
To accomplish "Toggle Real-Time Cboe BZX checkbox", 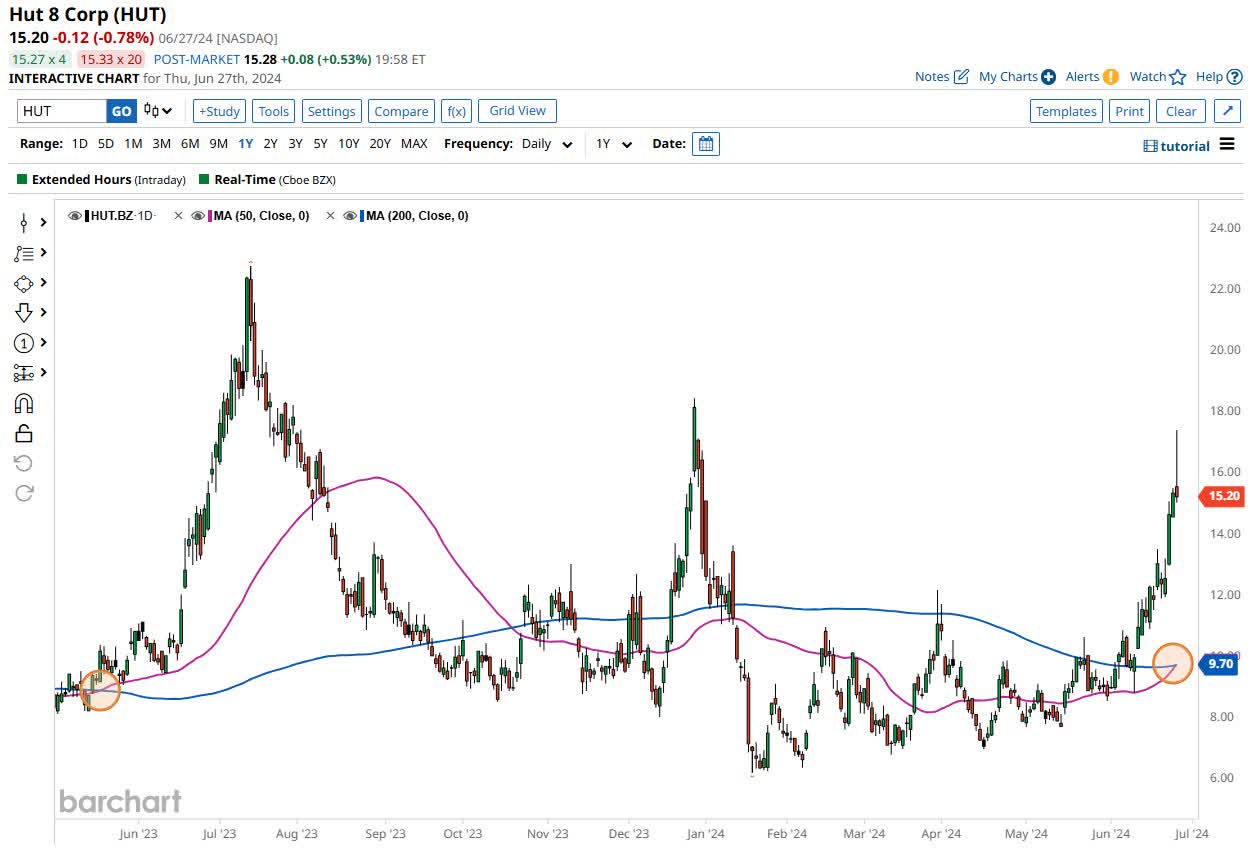I will [204, 180].
